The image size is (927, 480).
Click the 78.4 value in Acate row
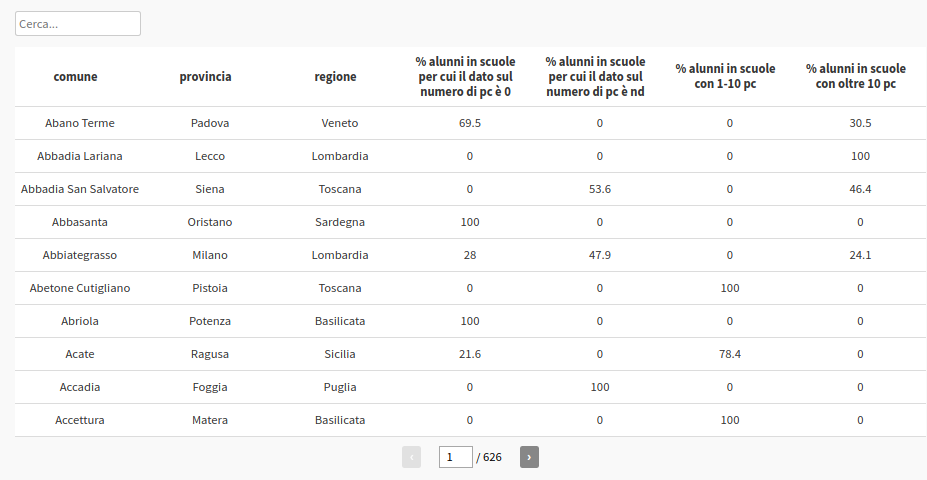point(730,354)
